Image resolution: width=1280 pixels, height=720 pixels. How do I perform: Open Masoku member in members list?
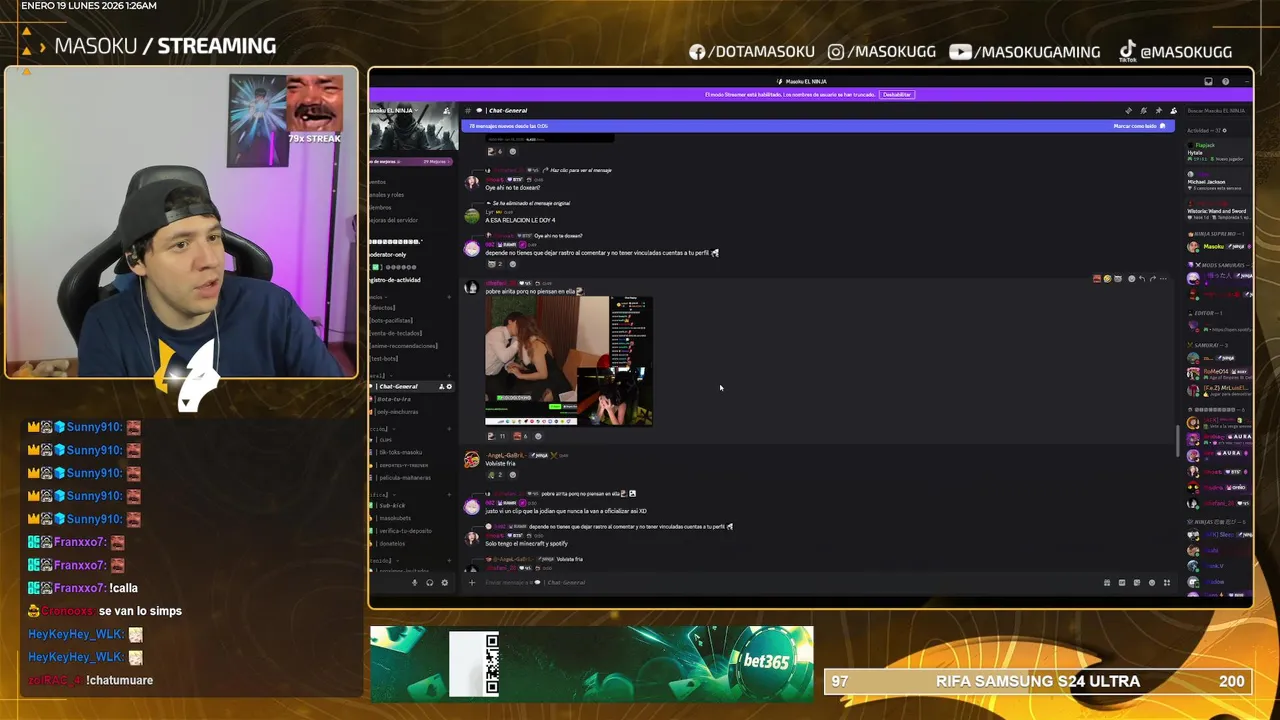click(1218, 246)
